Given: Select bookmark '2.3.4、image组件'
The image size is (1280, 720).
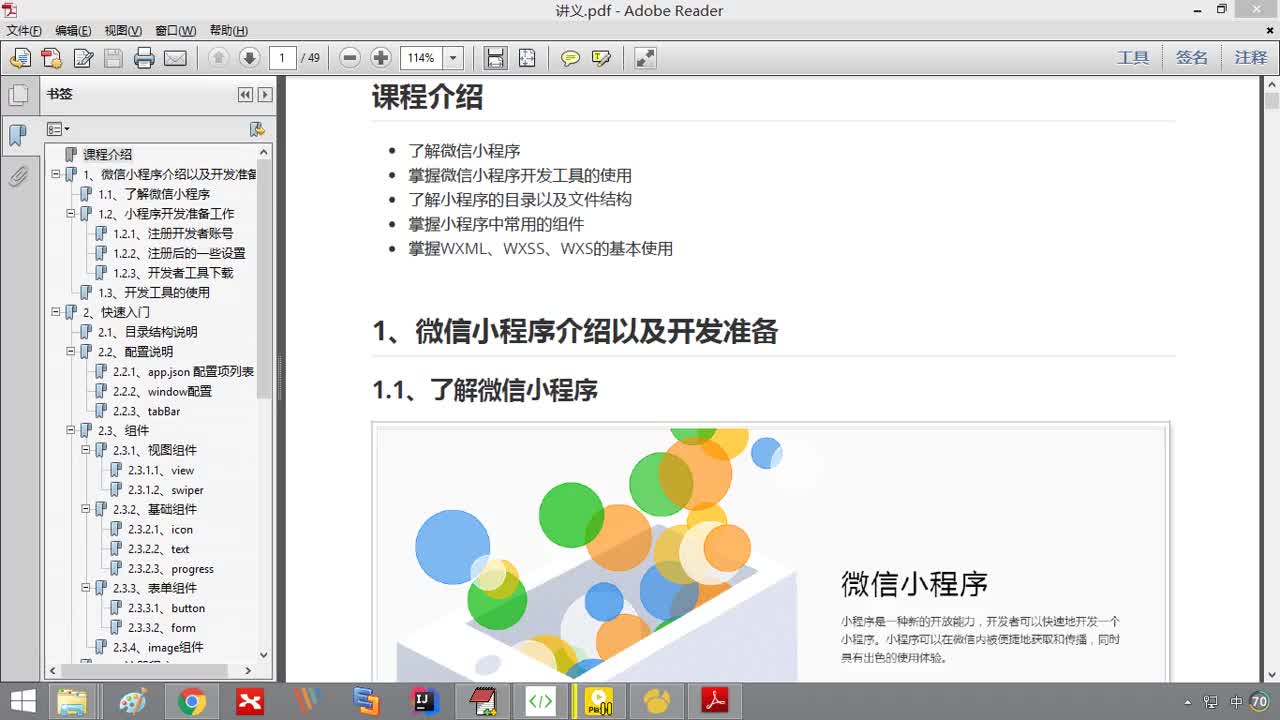Looking at the screenshot, I should tap(158, 648).
